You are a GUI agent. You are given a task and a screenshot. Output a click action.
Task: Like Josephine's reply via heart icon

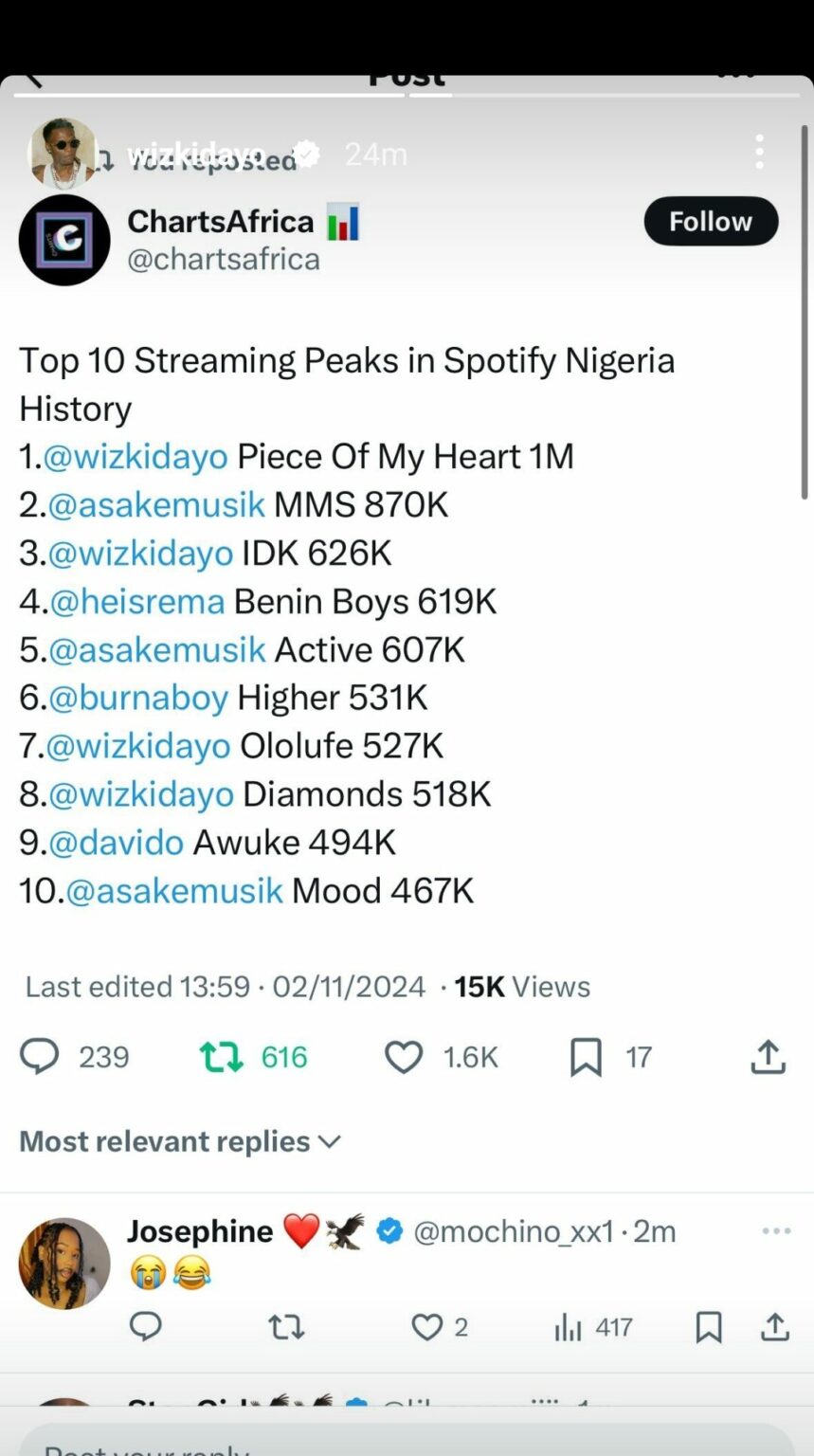(426, 1326)
